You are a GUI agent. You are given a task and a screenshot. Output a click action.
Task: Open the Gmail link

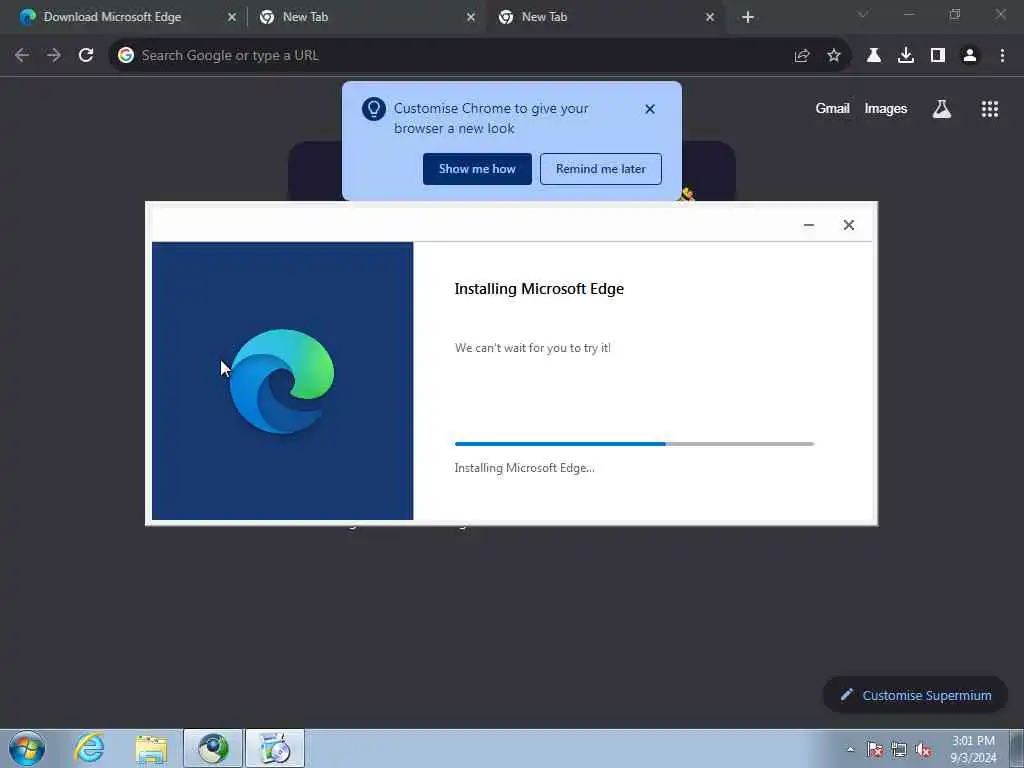pyautogui.click(x=833, y=109)
